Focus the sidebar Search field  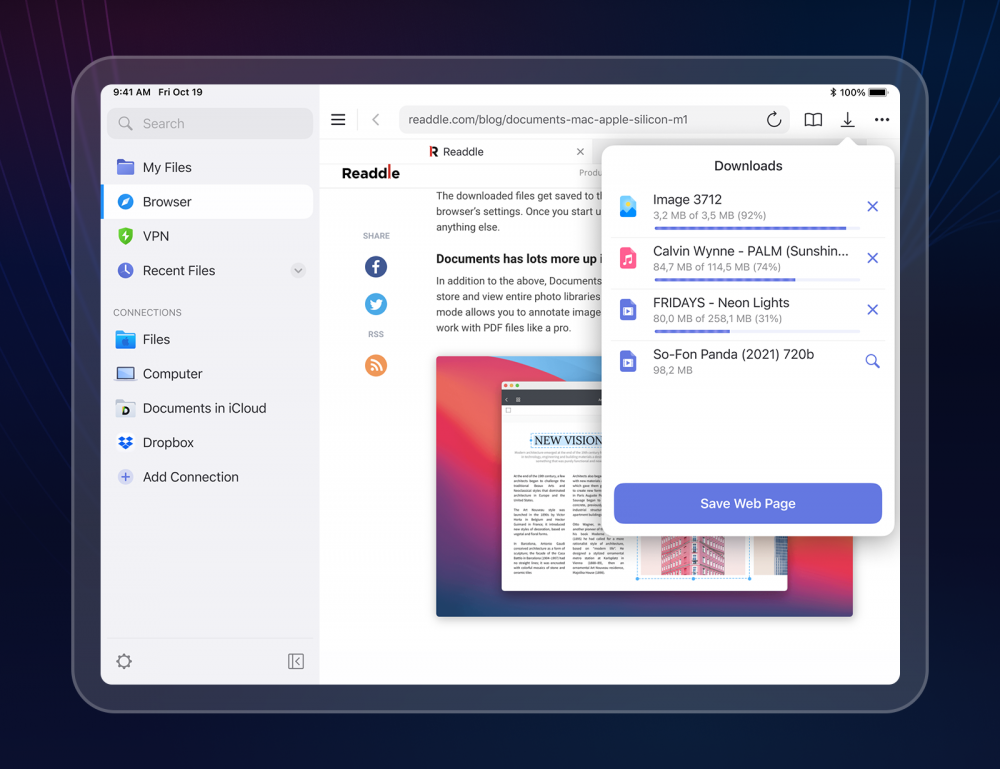pos(210,124)
